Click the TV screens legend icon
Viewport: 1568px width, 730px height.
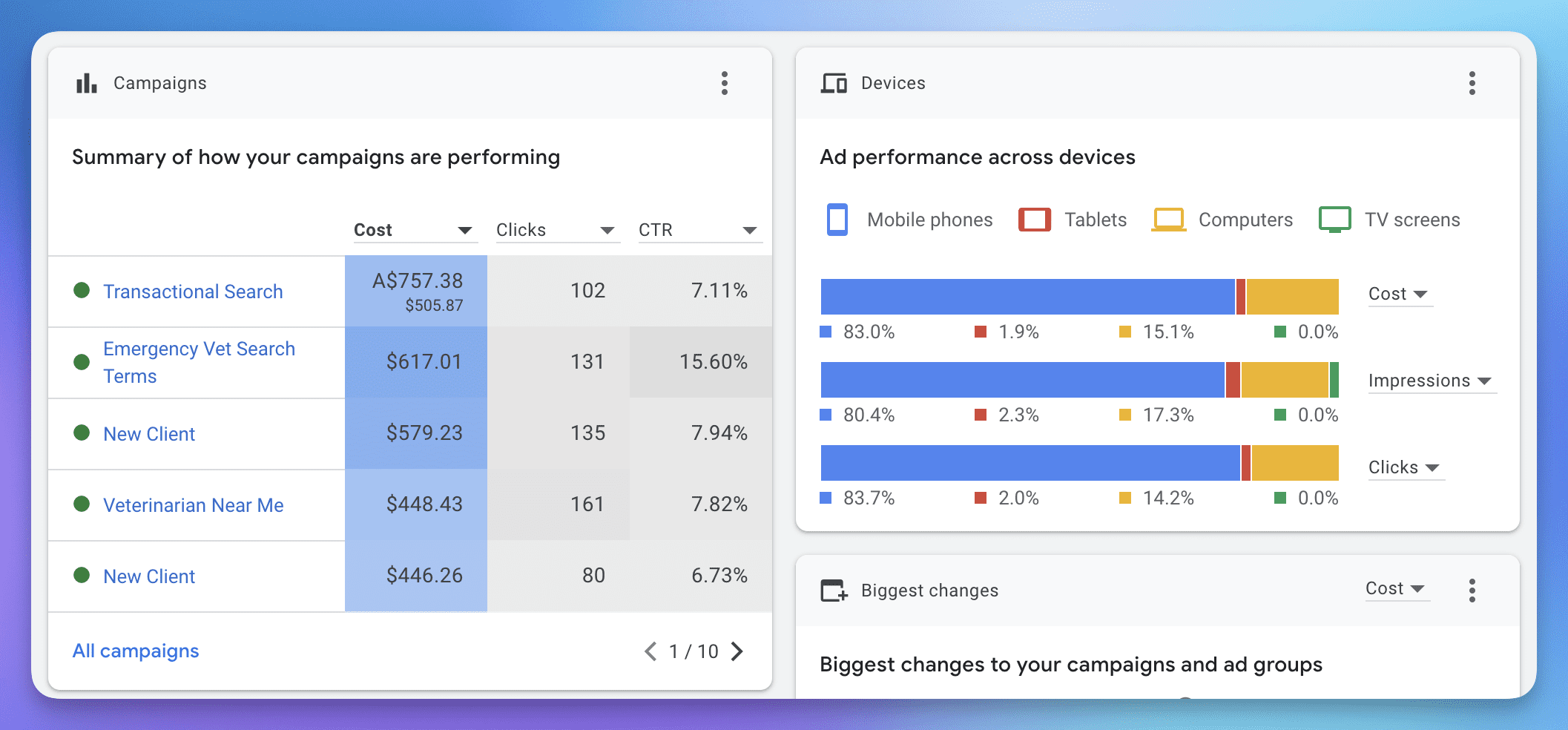(1334, 220)
